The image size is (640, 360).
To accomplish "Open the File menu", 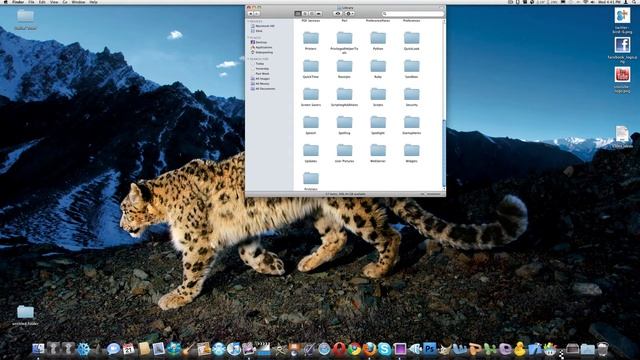I will point(31,2).
